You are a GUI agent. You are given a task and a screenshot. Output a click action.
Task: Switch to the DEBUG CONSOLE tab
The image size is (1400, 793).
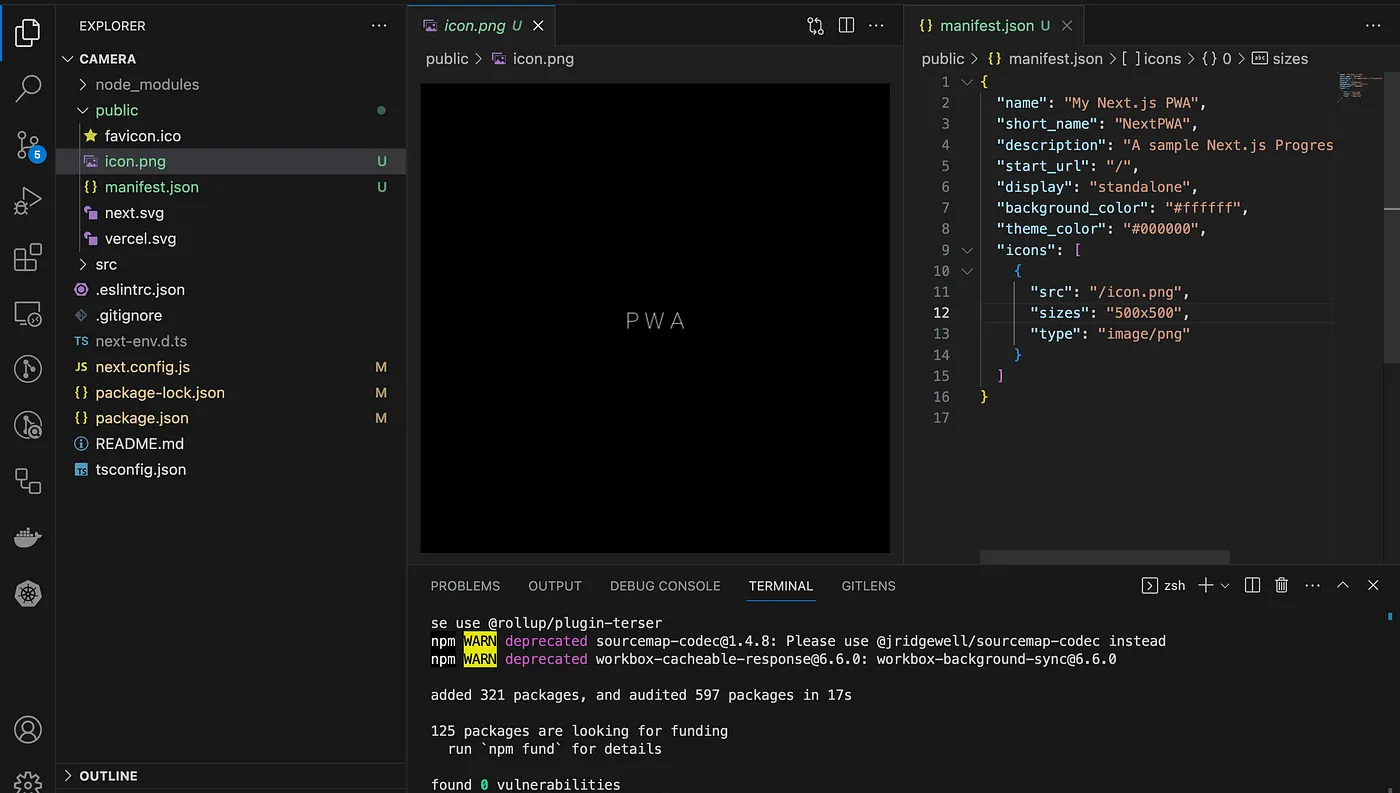click(x=665, y=586)
